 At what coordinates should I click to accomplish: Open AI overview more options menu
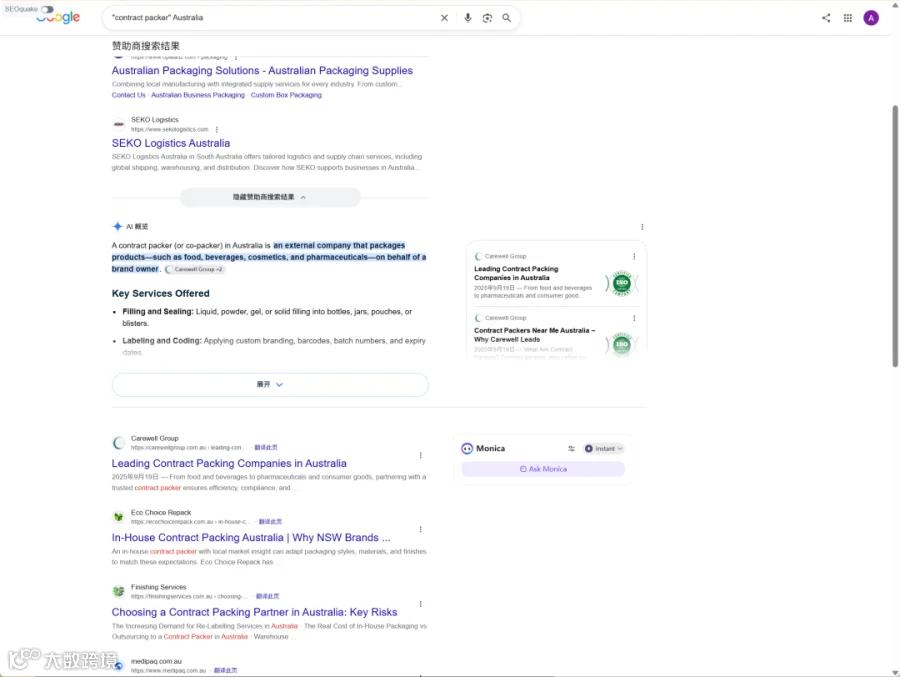tap(642, 227)
